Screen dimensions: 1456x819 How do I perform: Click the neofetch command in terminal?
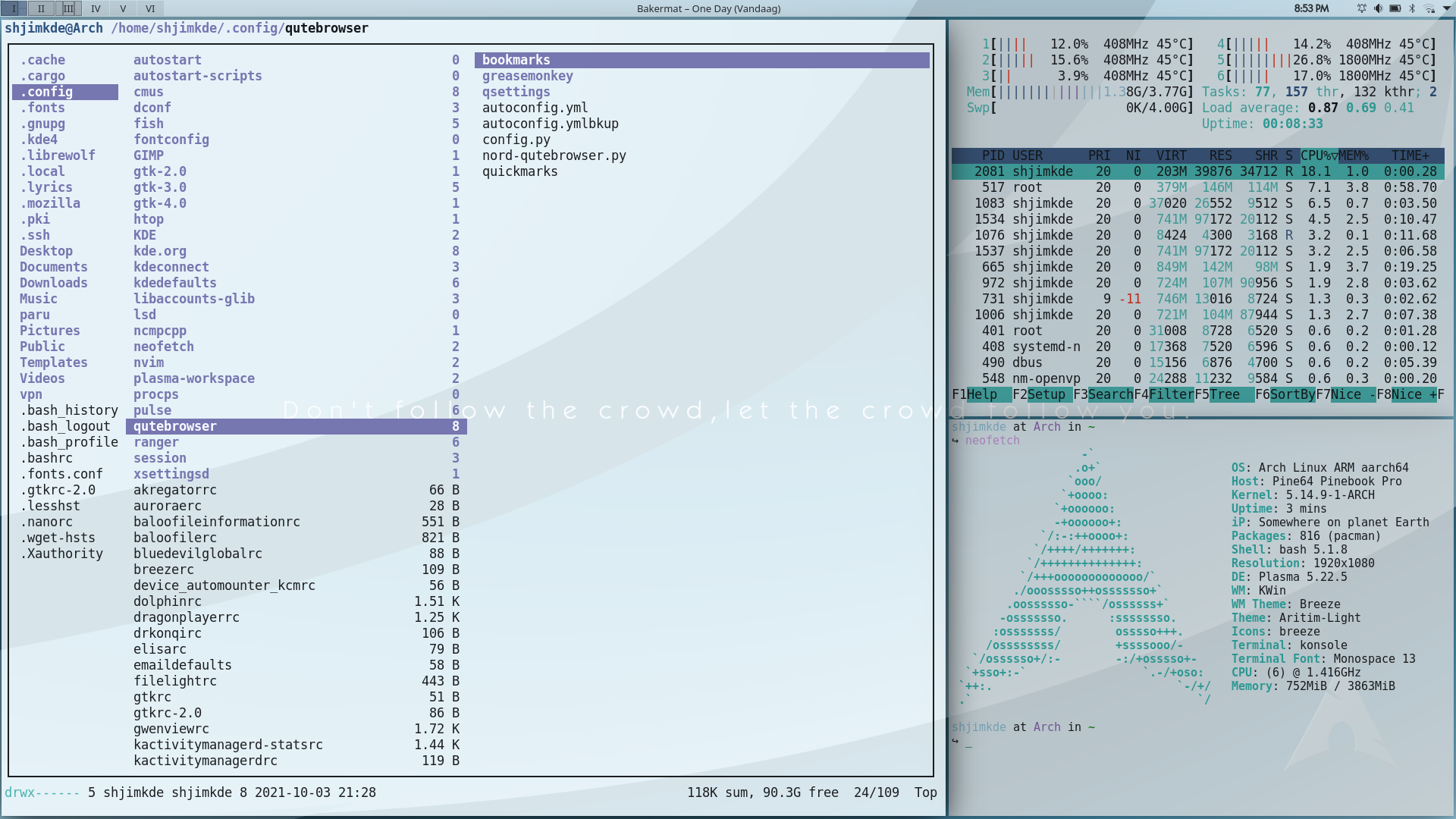[992, 441]
